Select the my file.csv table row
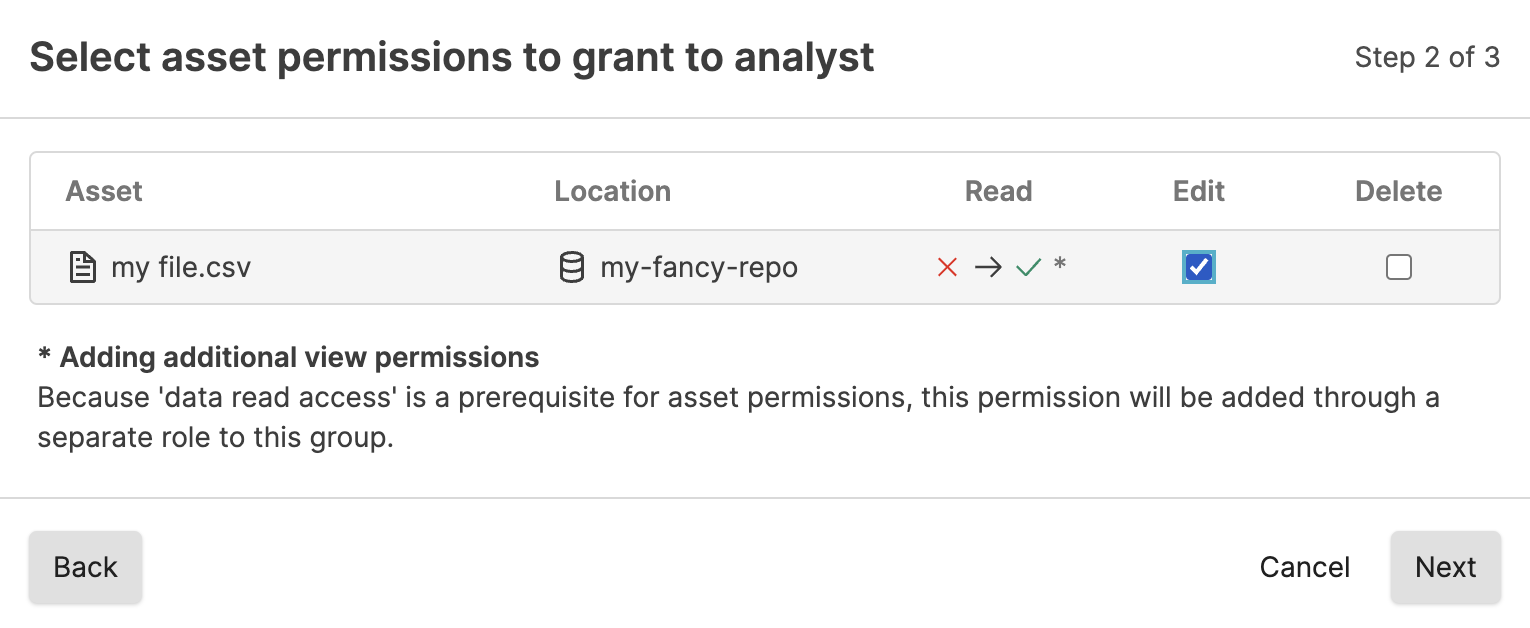This screenshot has height=628, width=1530. click(x=400, y=267)
